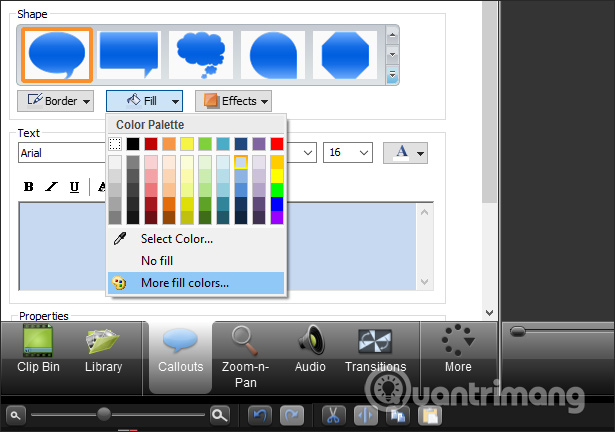
Task: Open the Clip Bin panel
Action: [x=38, y=349]
